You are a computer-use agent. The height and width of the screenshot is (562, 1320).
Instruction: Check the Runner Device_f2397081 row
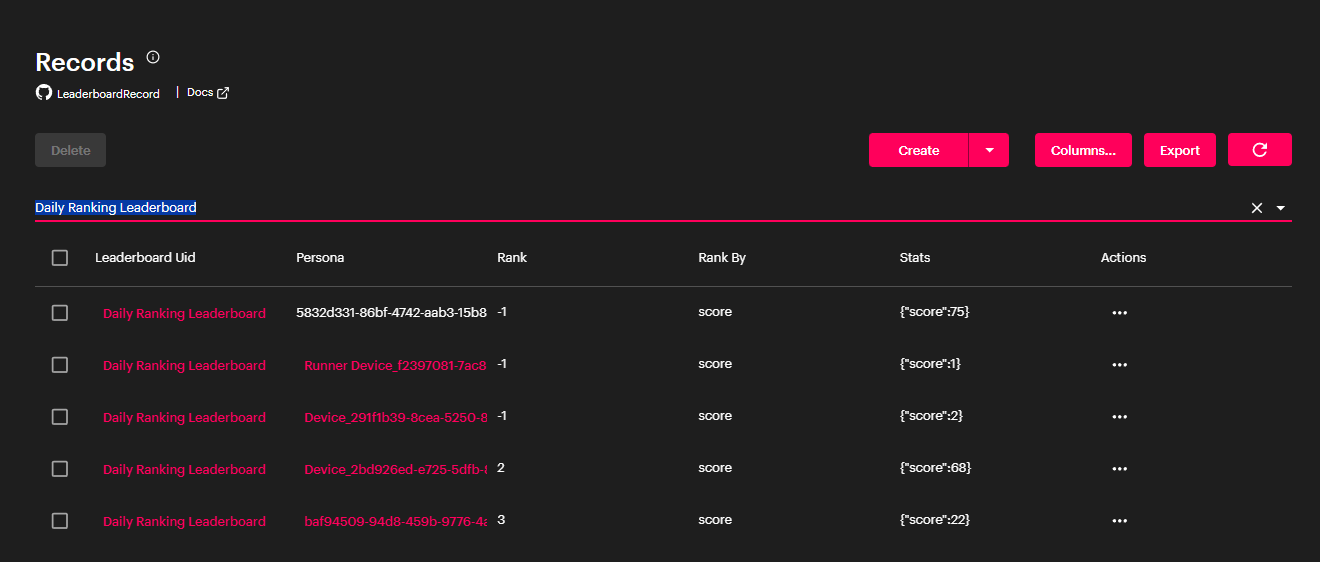click(x=60, y=365)
